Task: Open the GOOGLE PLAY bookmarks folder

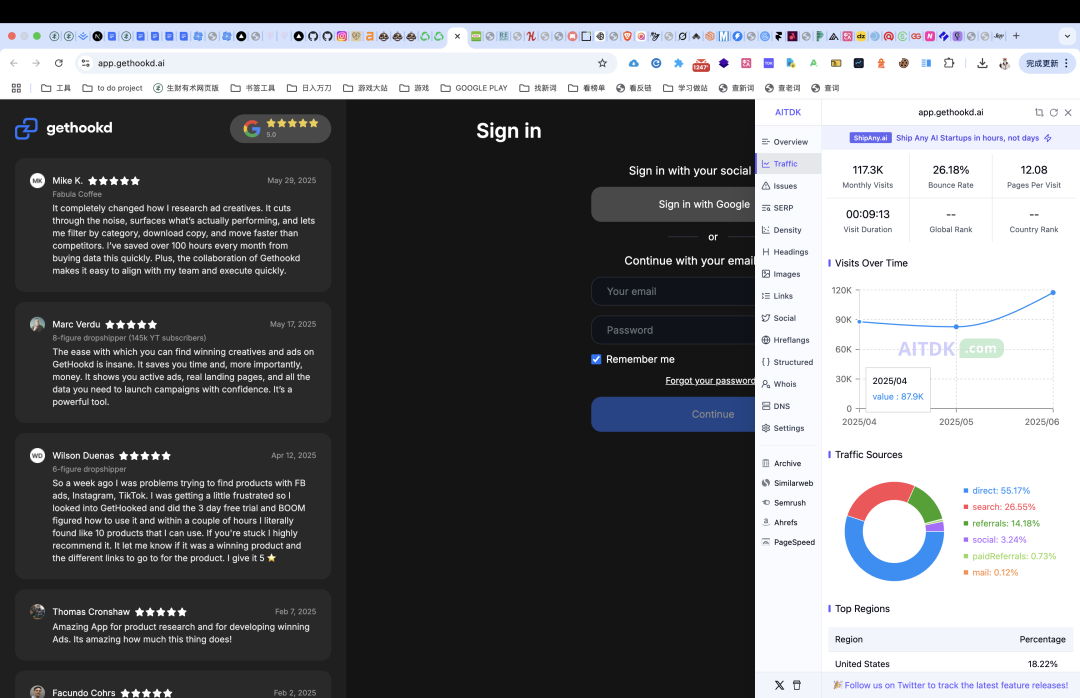Action: point(474,88)
